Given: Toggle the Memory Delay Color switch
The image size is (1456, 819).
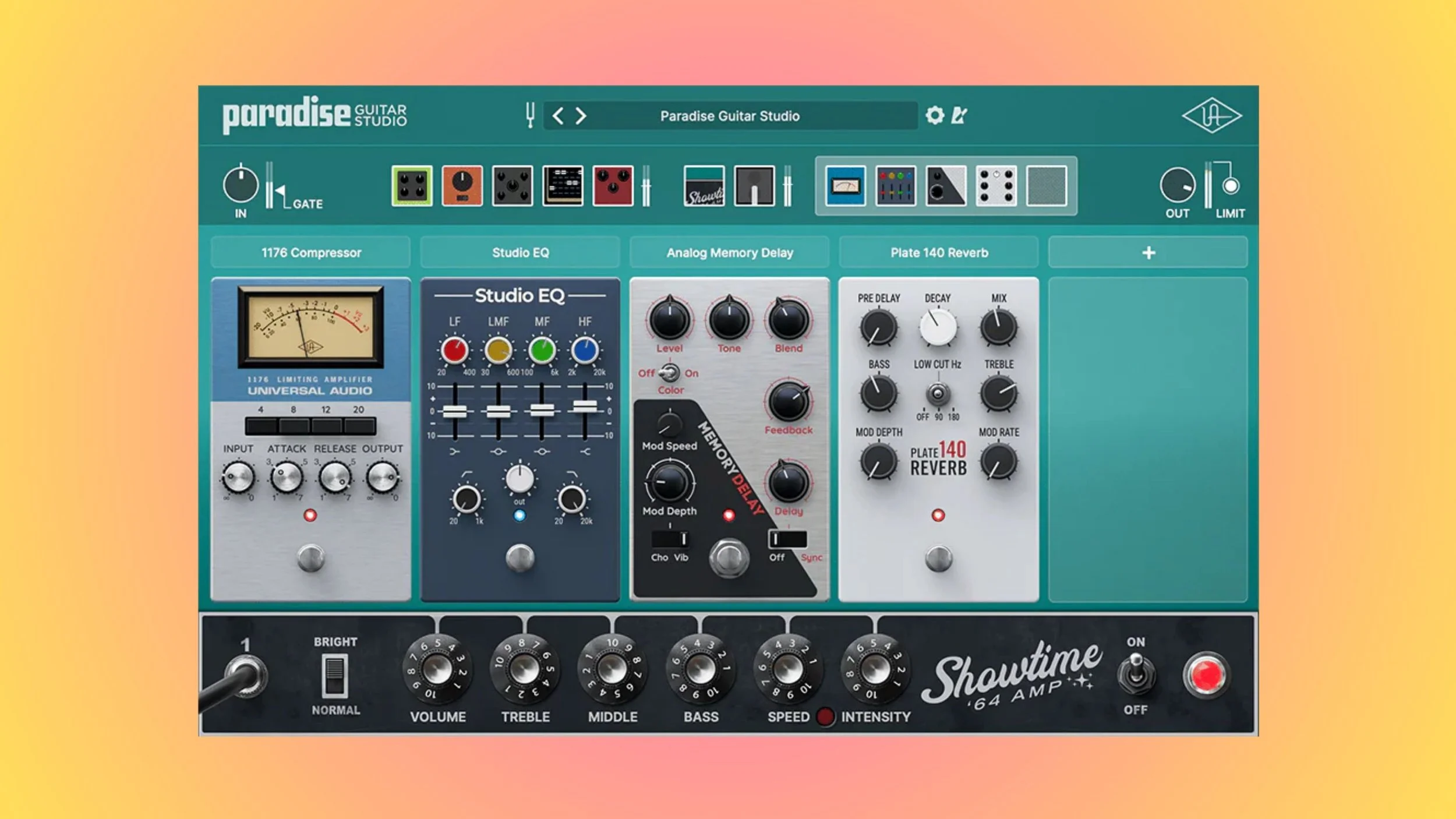Looking at the screenshot, I should pos(669,373).
